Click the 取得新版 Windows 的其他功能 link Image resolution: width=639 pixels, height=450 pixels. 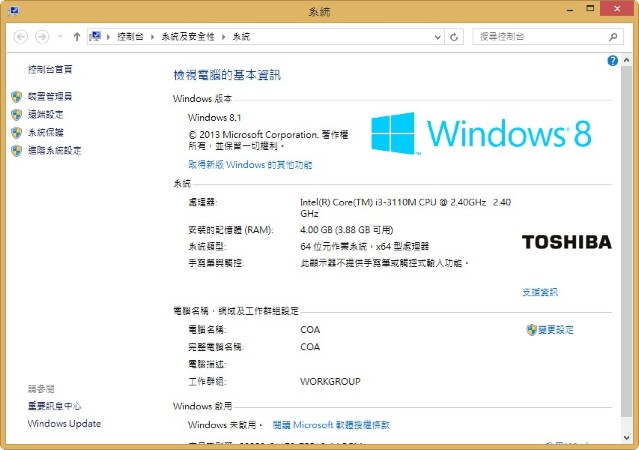[x=250, y=165]
